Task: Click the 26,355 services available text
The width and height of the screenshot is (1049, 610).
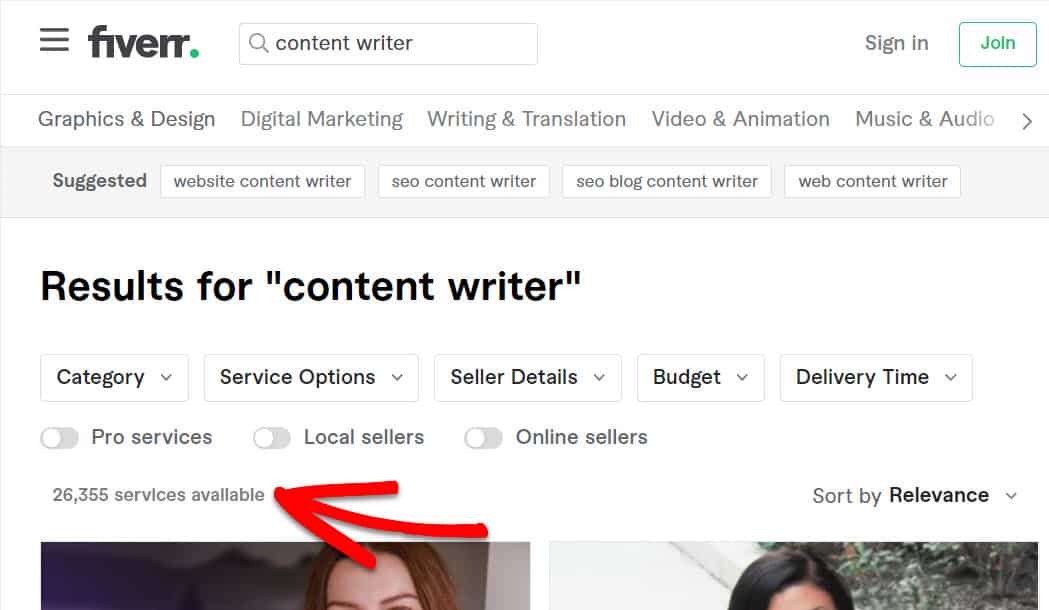Action: coord(159,495)
